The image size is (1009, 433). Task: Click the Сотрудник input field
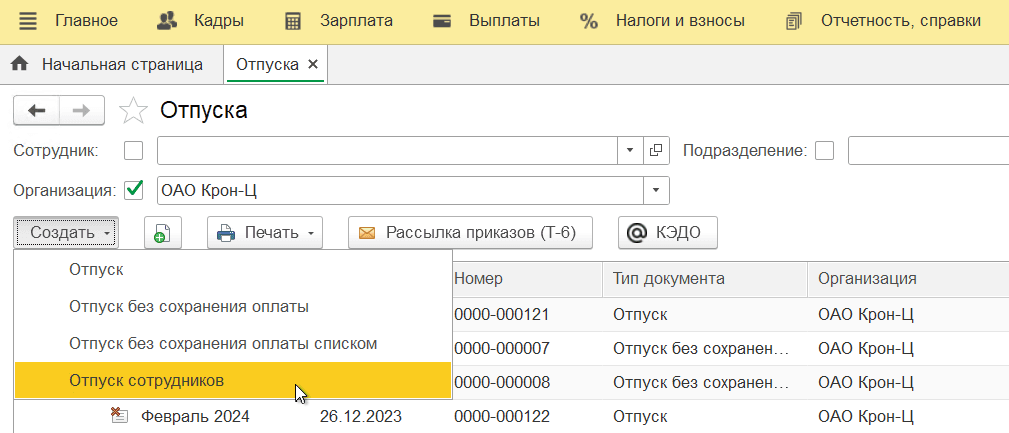(387, 151)
